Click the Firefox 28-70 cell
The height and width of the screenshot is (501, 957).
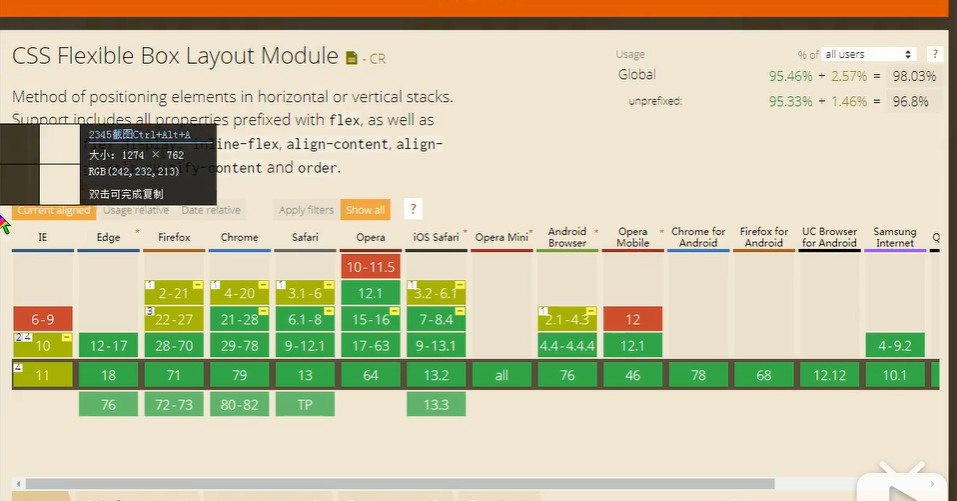174,345
